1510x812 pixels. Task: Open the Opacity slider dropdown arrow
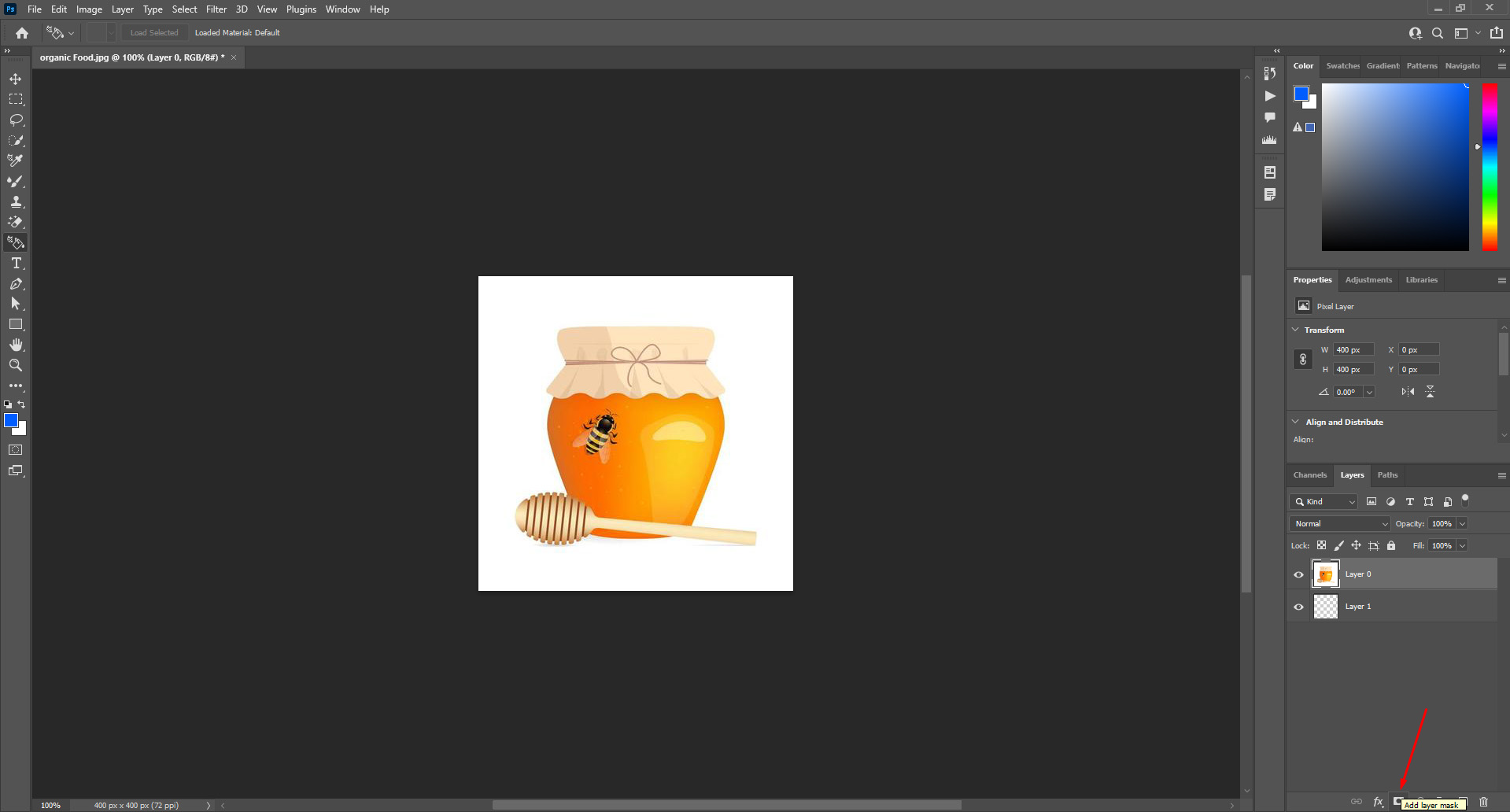click(x=1462, y=524)
